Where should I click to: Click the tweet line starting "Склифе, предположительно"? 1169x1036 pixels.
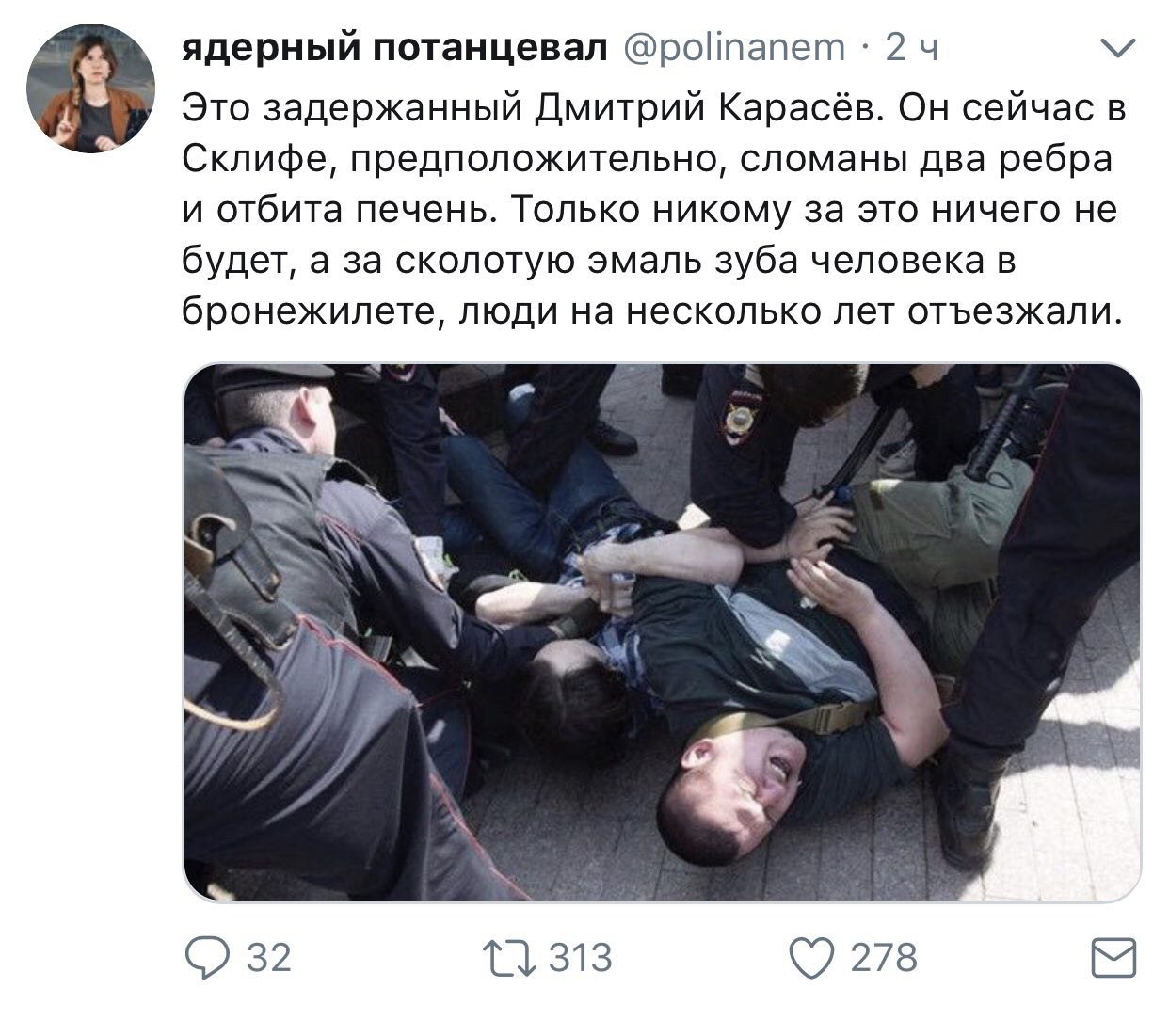(647, 159)
